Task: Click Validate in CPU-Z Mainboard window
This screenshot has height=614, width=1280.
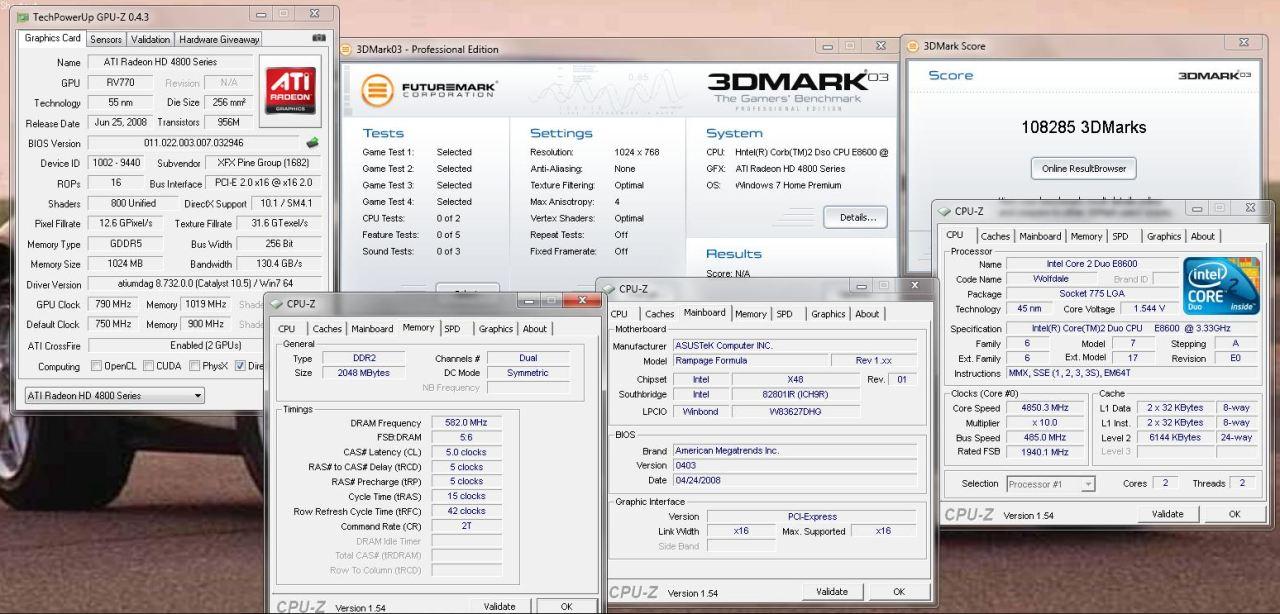Action: 832,592
